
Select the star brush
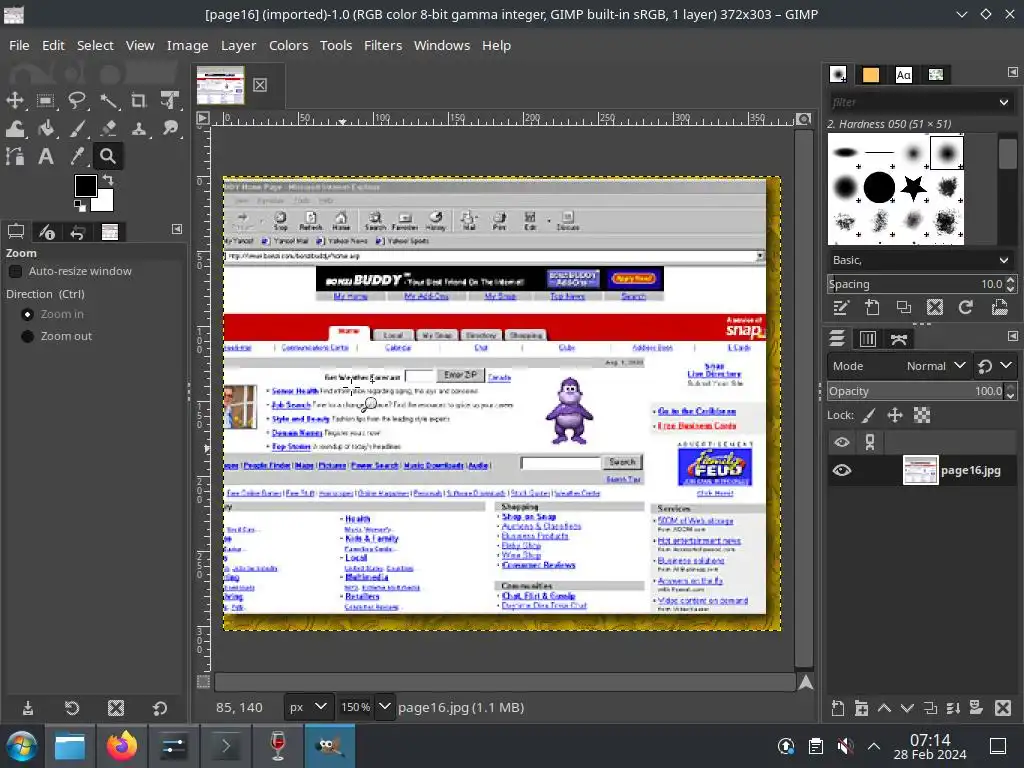click(x=913, y=187)
